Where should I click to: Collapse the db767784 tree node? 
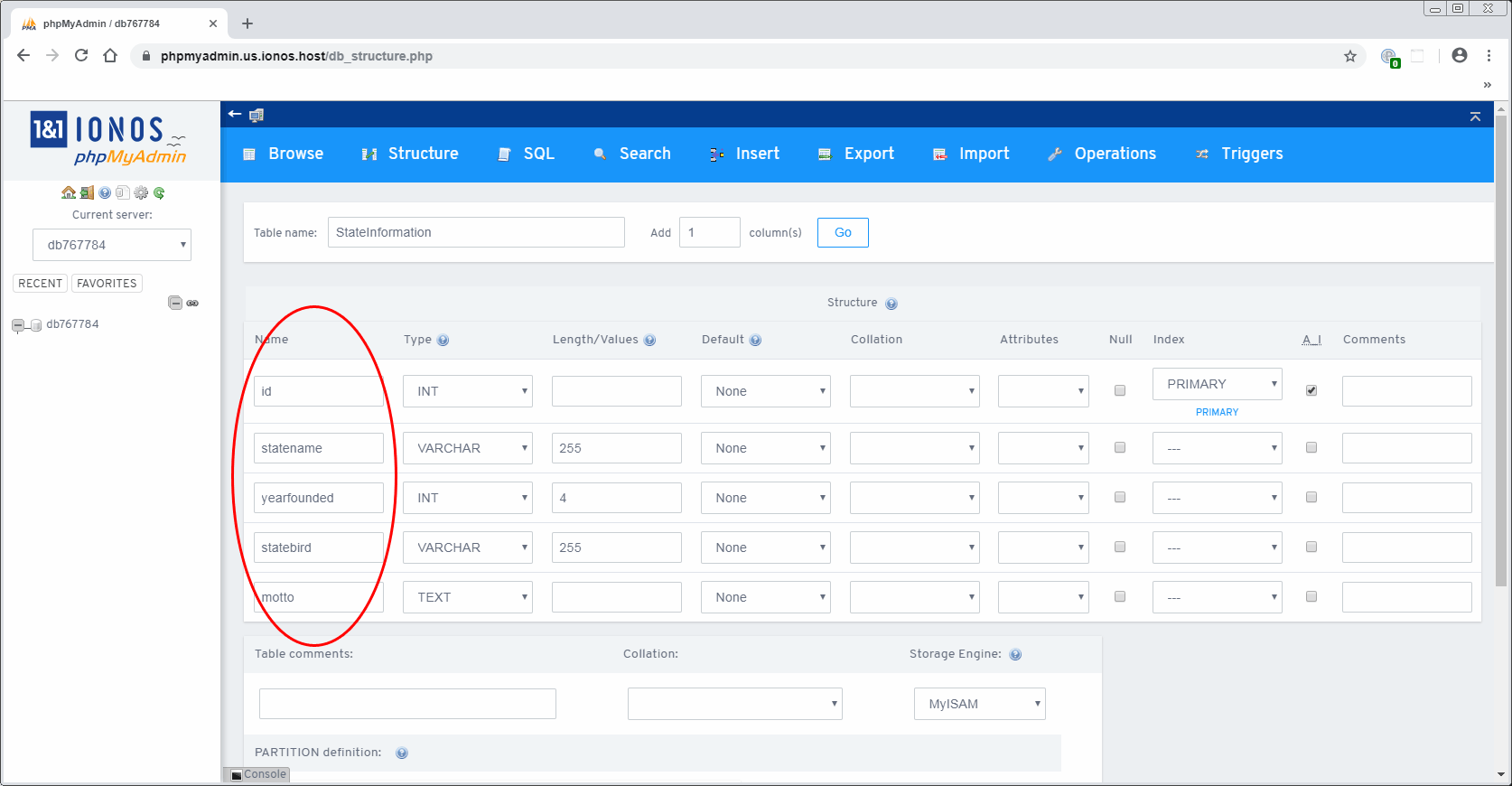point(17,325)
